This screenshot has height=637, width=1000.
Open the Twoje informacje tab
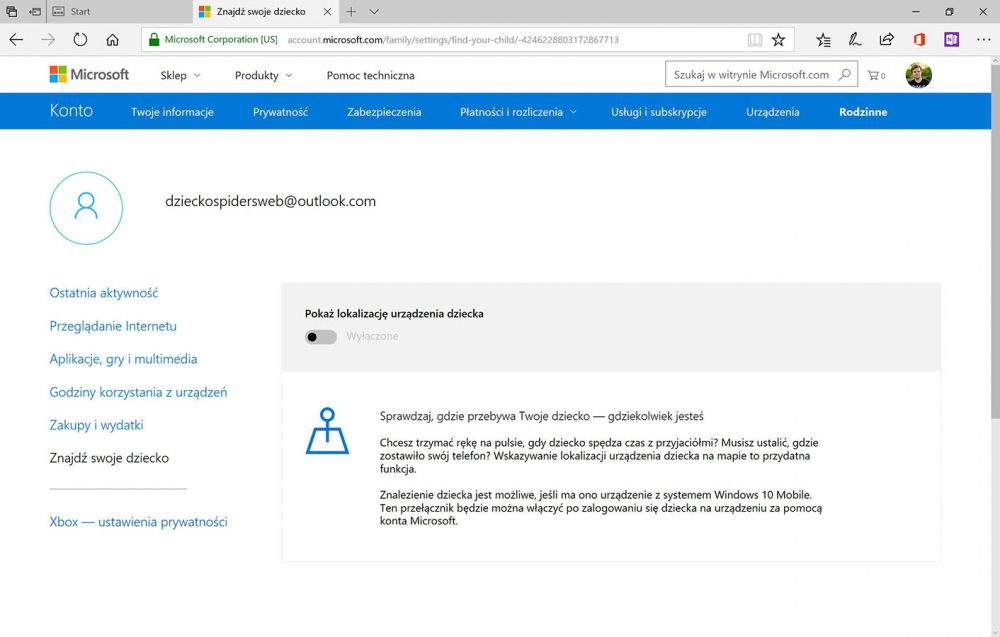(172, 112)
